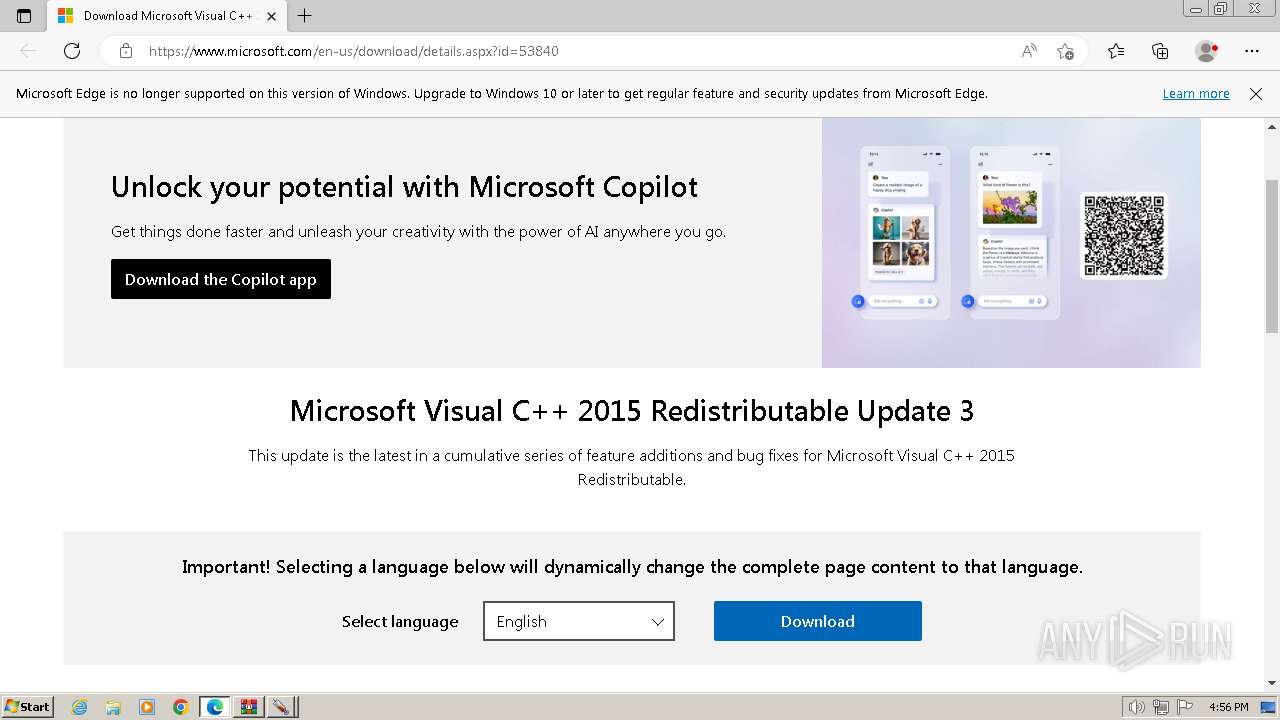Click the Read aloud icon
The height and width of the screenshot is (720, 1280).
[x=1029, y=51]
